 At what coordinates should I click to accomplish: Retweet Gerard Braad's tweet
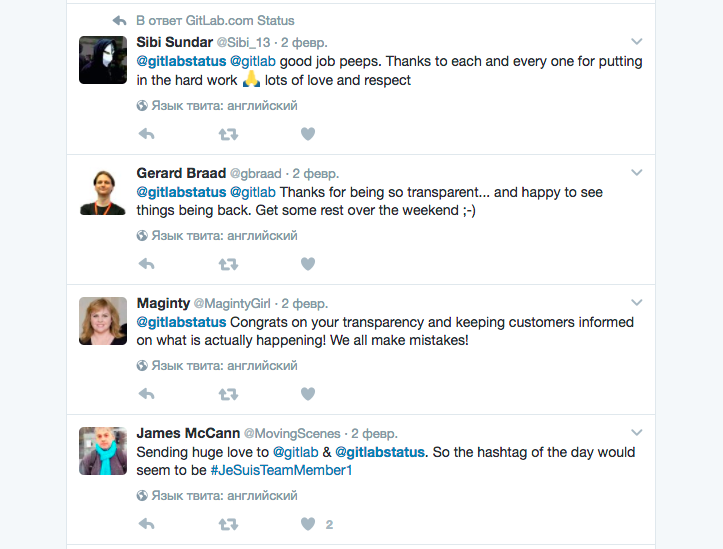[228, 264]
